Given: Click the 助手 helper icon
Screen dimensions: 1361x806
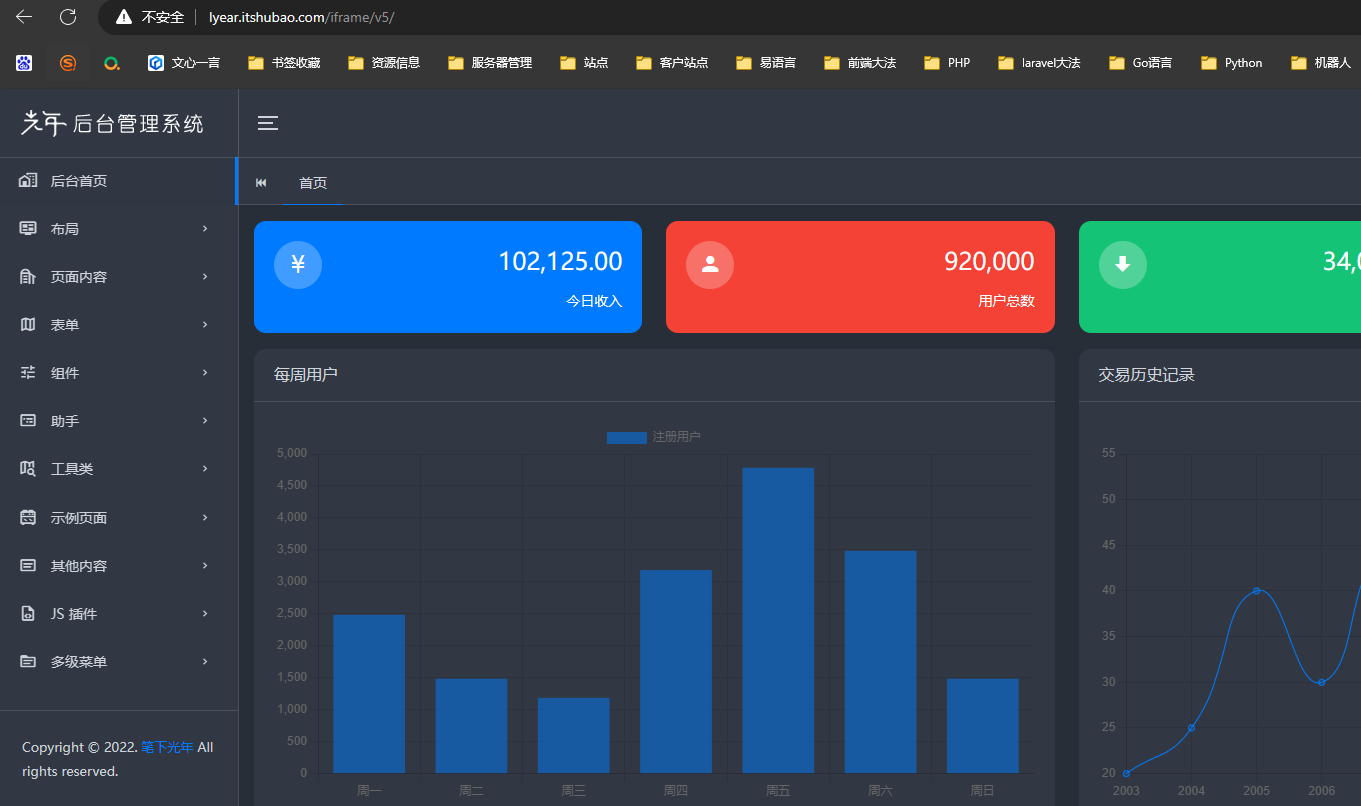Looking at the screenshot, I should pyautogui.click(x=28, y=420).
